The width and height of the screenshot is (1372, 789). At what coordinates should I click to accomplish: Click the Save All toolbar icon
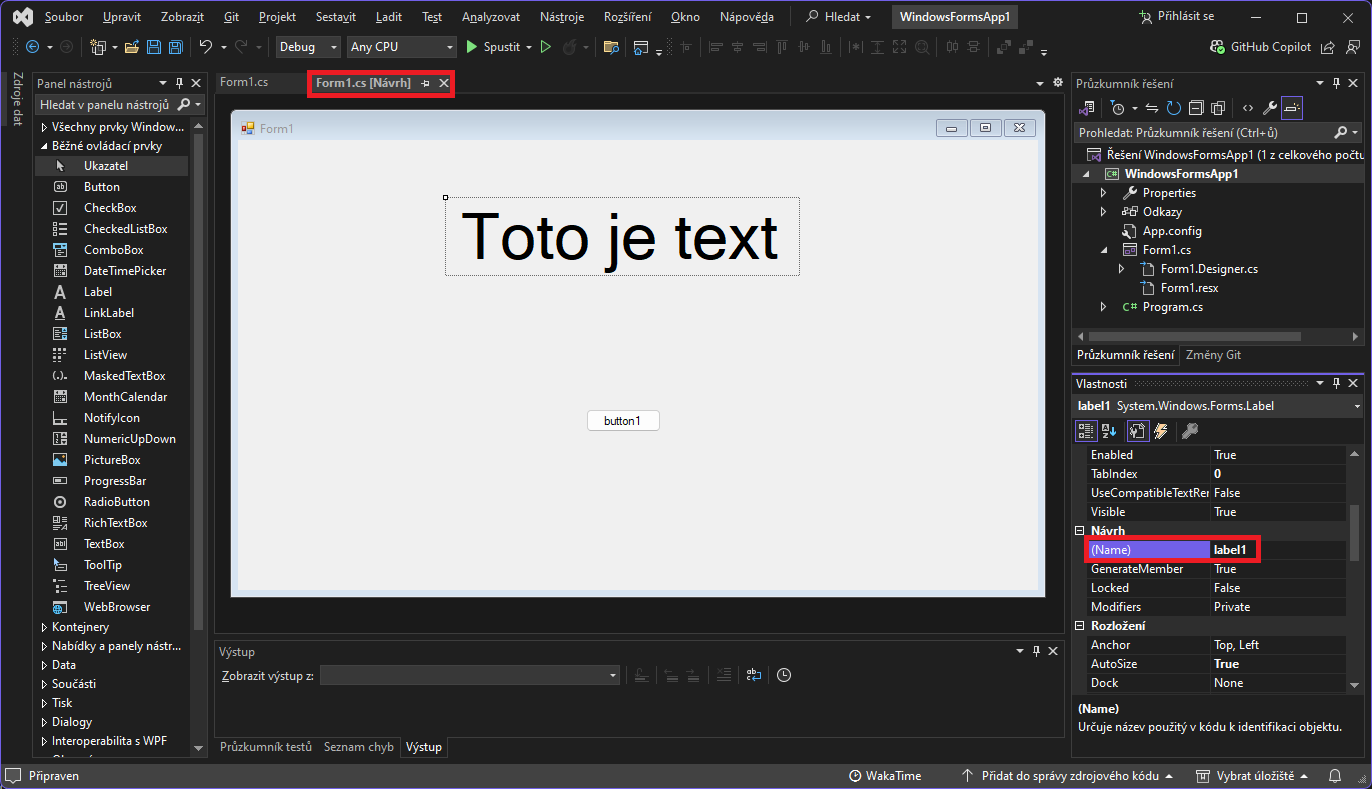click(x=176, y=47)
